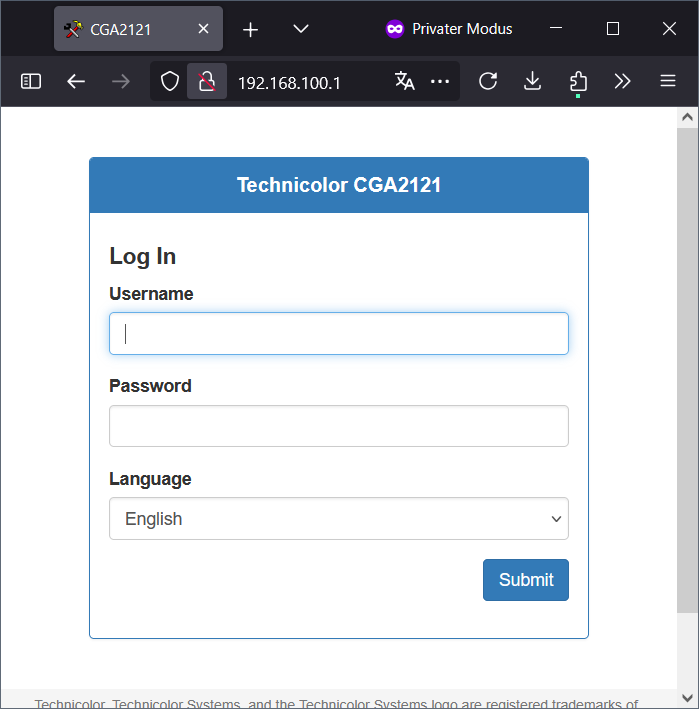Toggle the browser sidebar panel icon
Viewport: 699px width, 709px height.
pos(31,81)
